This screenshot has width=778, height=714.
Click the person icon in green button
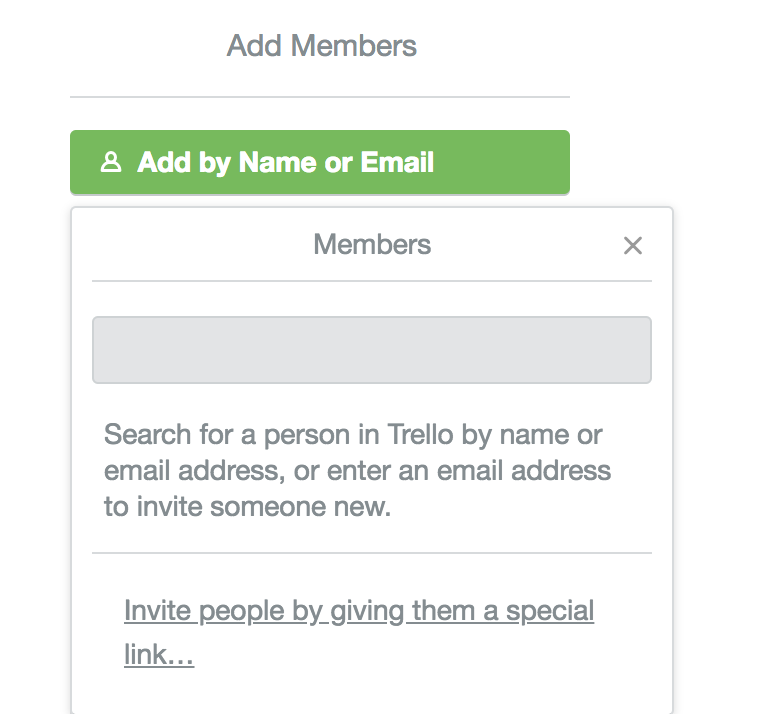111,162
